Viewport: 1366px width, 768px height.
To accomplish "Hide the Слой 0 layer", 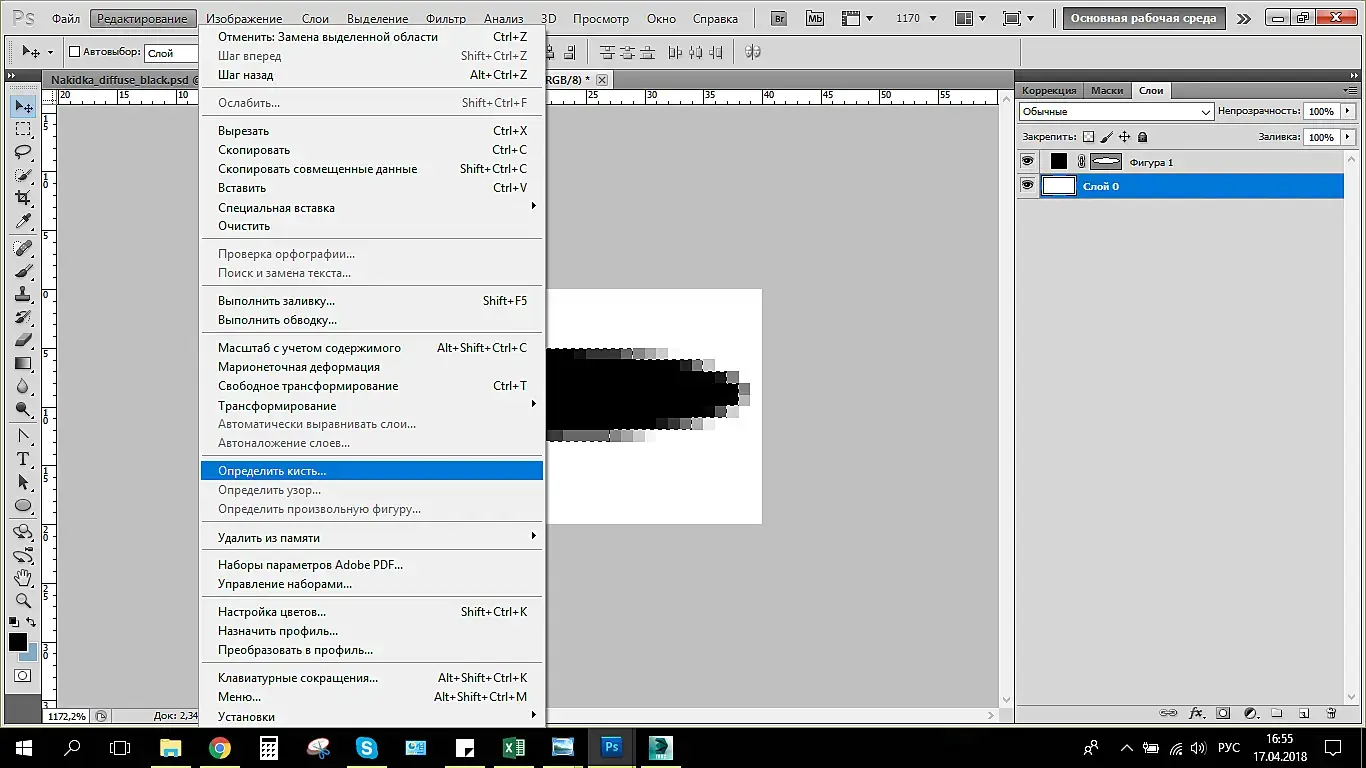I will click(1027, 186).
